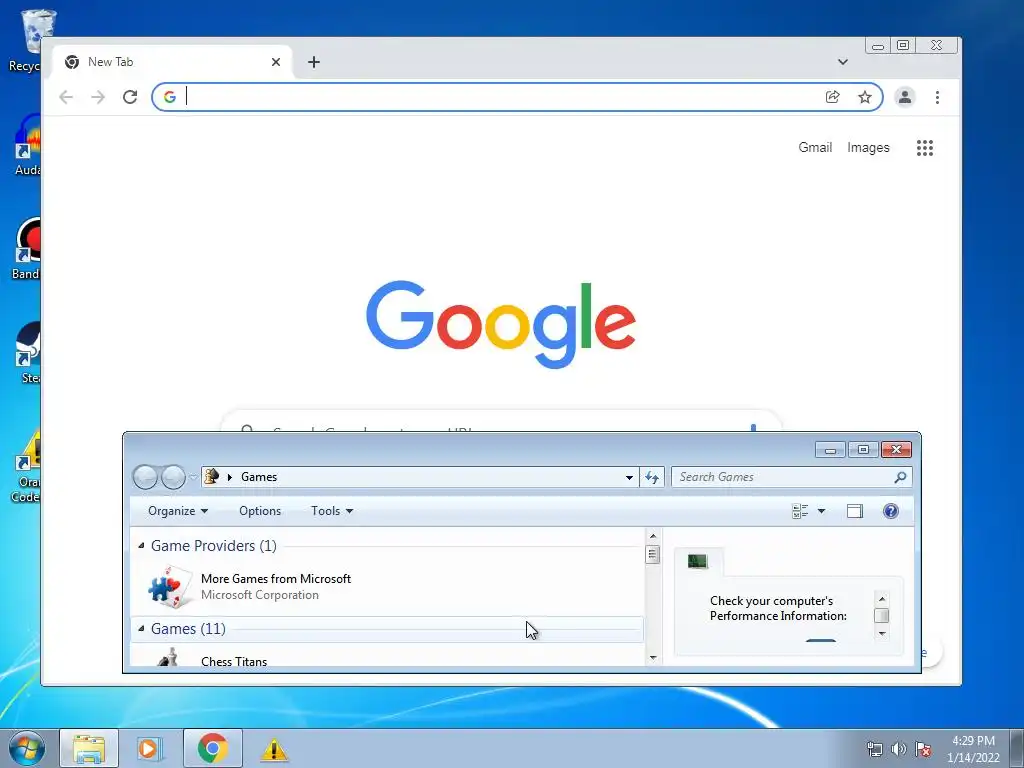Open breadcrumb arrow before Games
Image resolution: width=1024 pixels, height=768 pixels.
230,477
